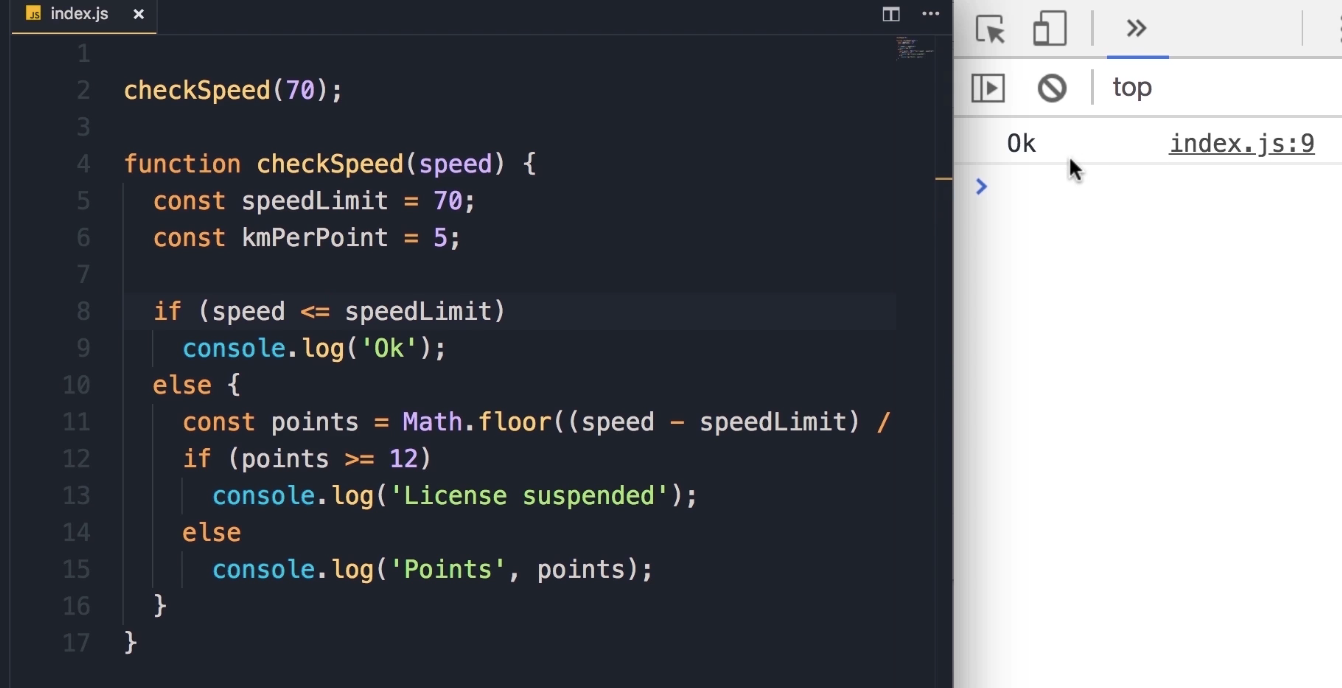This screenshot has height=688, width=1342.
Task: Clear the console with the ban icon
Action: [x=1051, y=88]
